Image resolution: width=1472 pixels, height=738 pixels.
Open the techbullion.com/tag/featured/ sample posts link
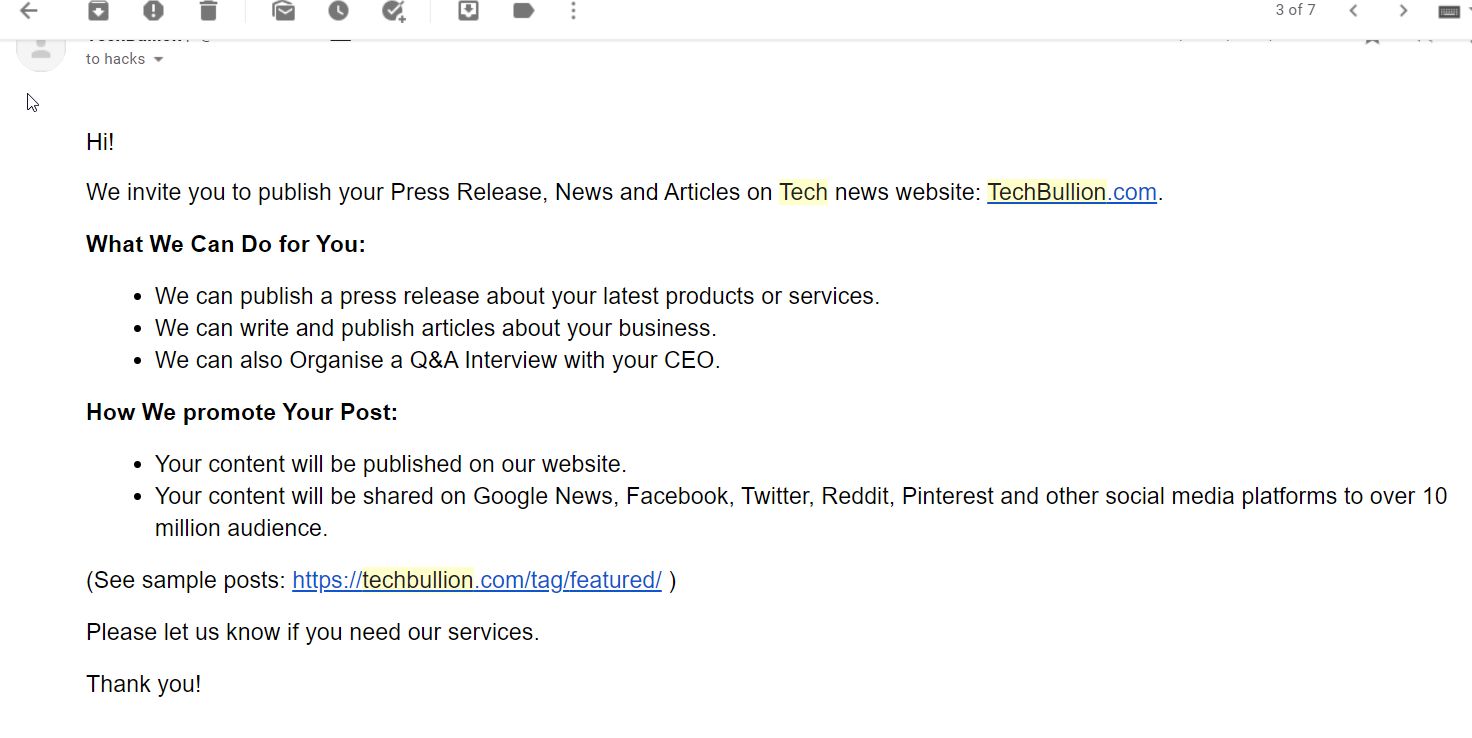(x=476, y=580)
